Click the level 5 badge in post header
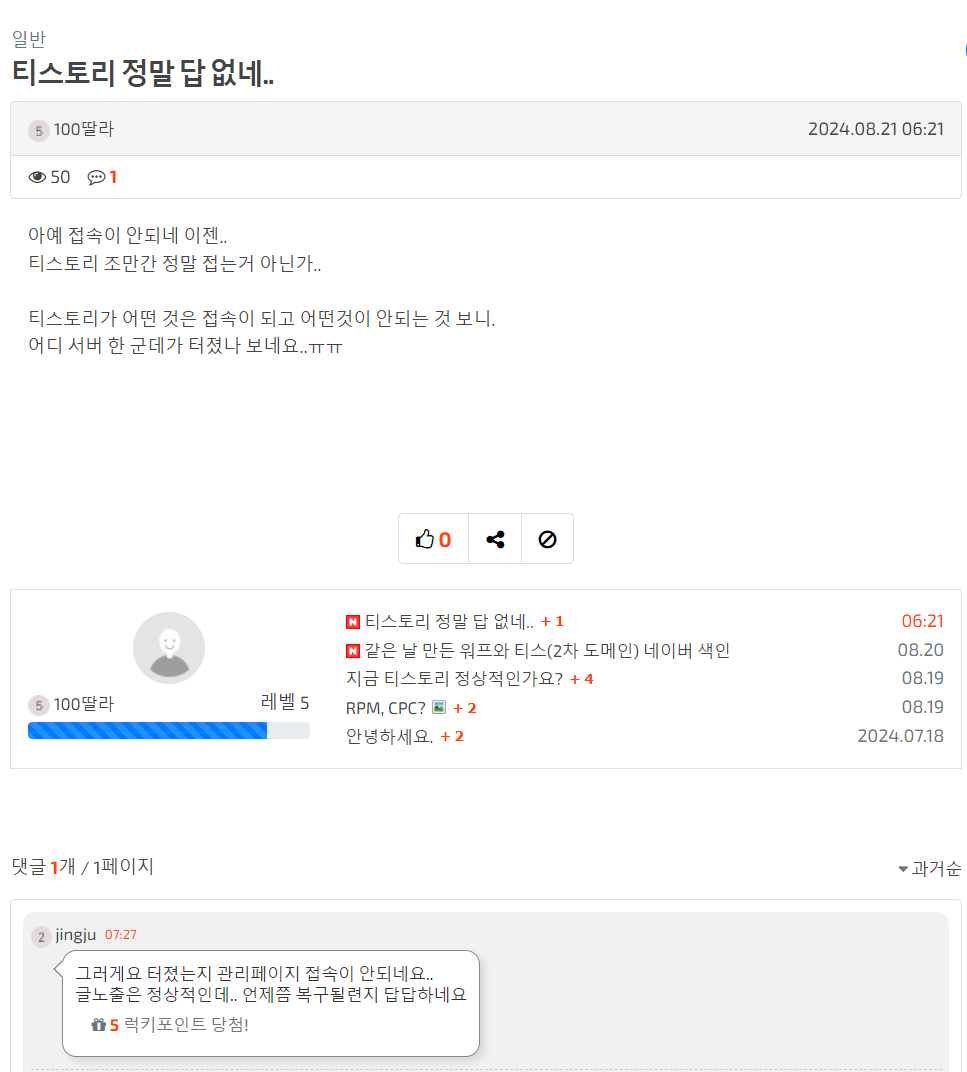 tap(38, 130)
